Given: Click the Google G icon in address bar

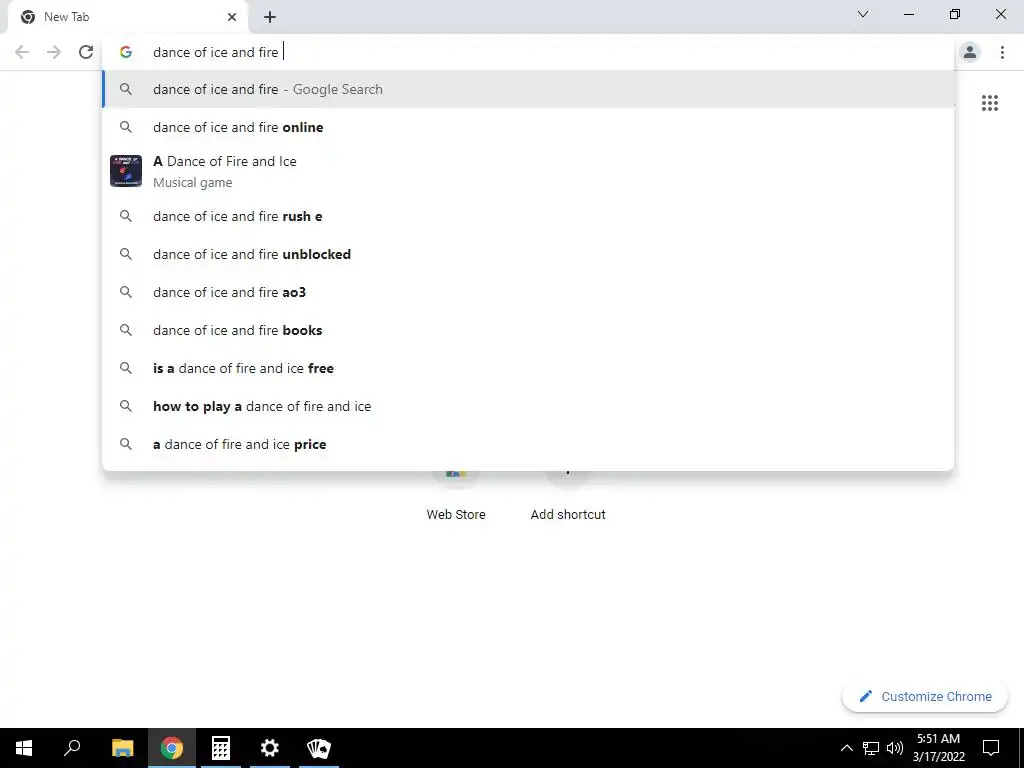Looking at the screenshot, I should tap(126, 52).
